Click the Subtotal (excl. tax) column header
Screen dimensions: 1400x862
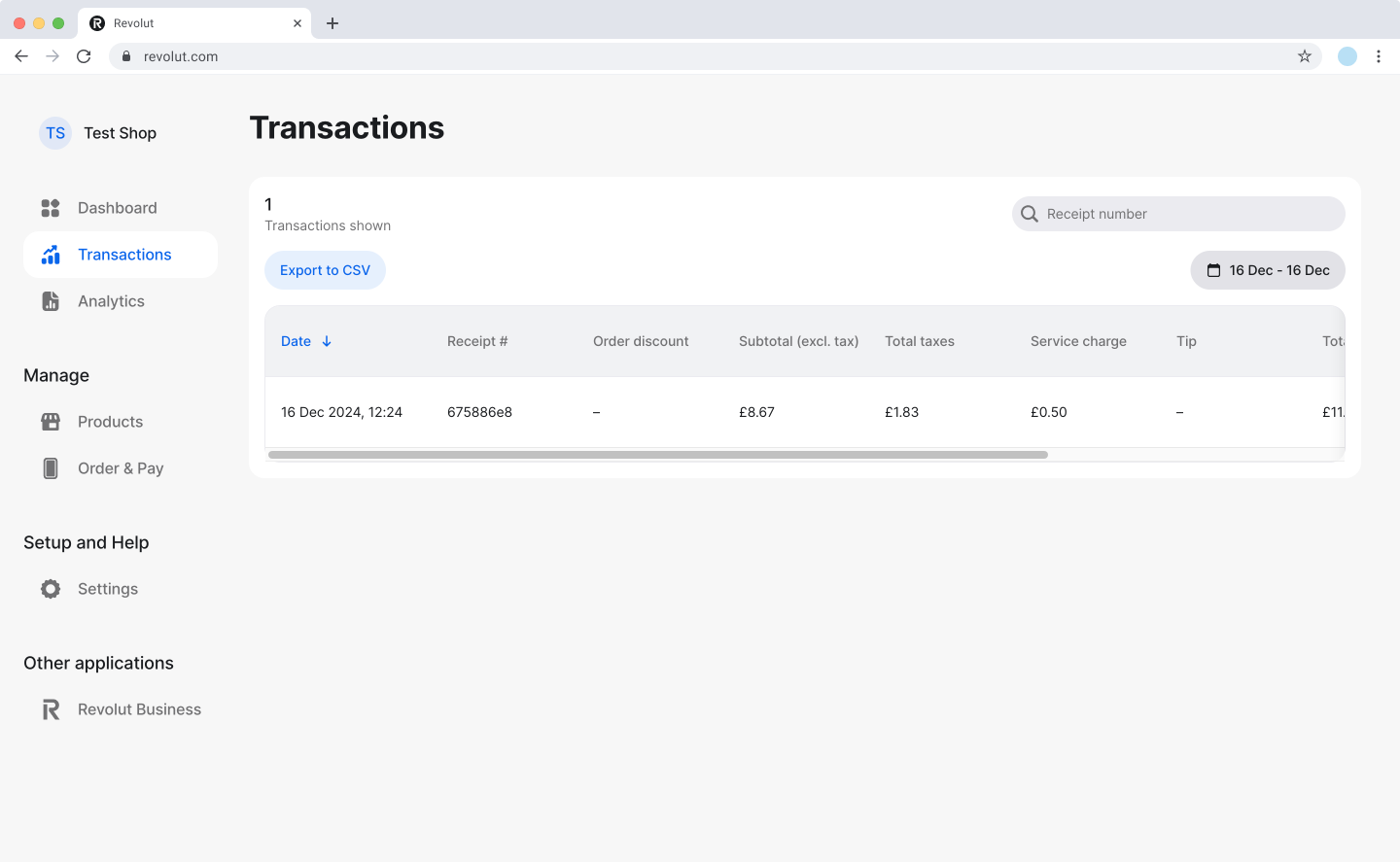point(799,341)
